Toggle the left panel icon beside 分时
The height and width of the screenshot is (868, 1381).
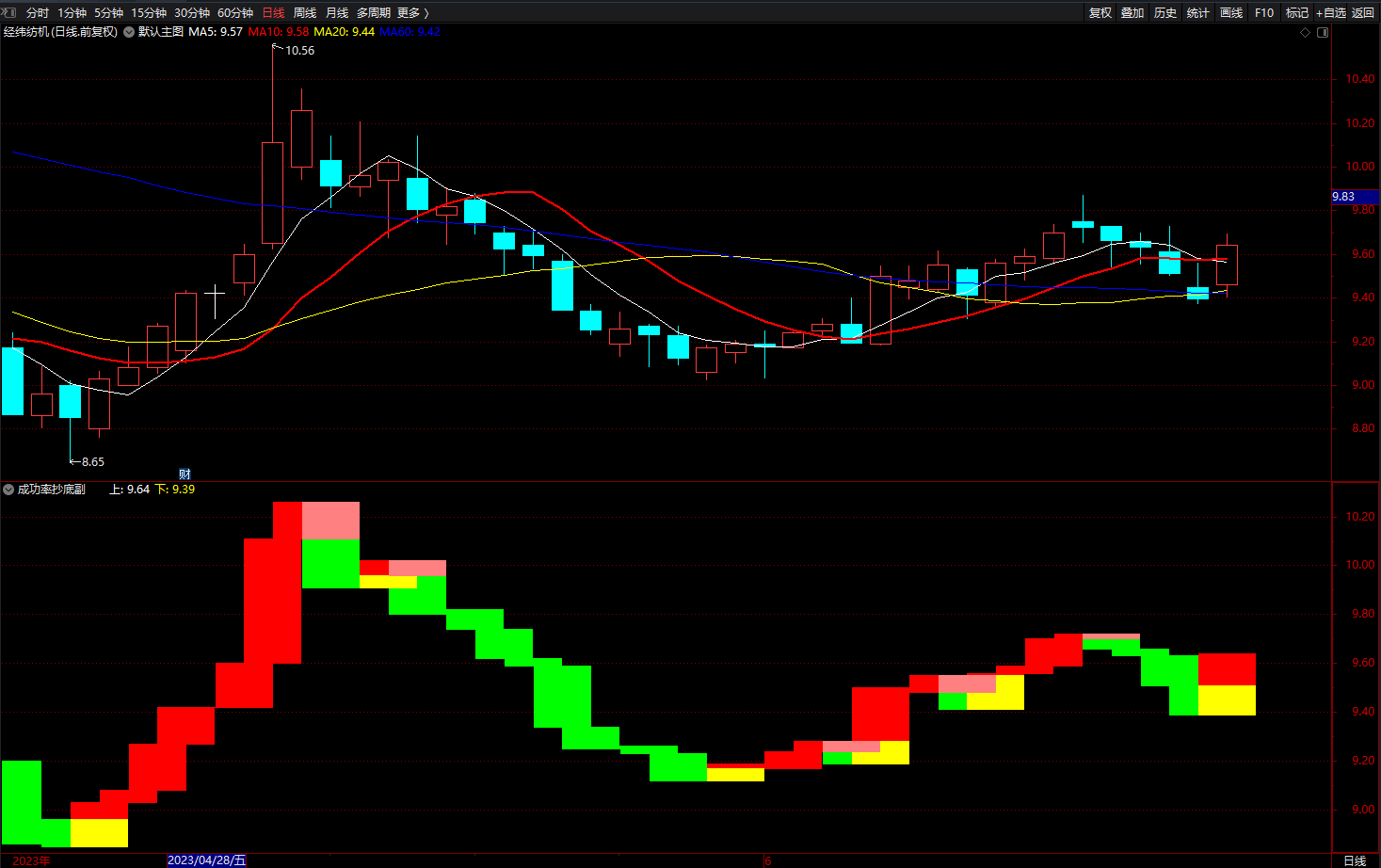(10, 12)
